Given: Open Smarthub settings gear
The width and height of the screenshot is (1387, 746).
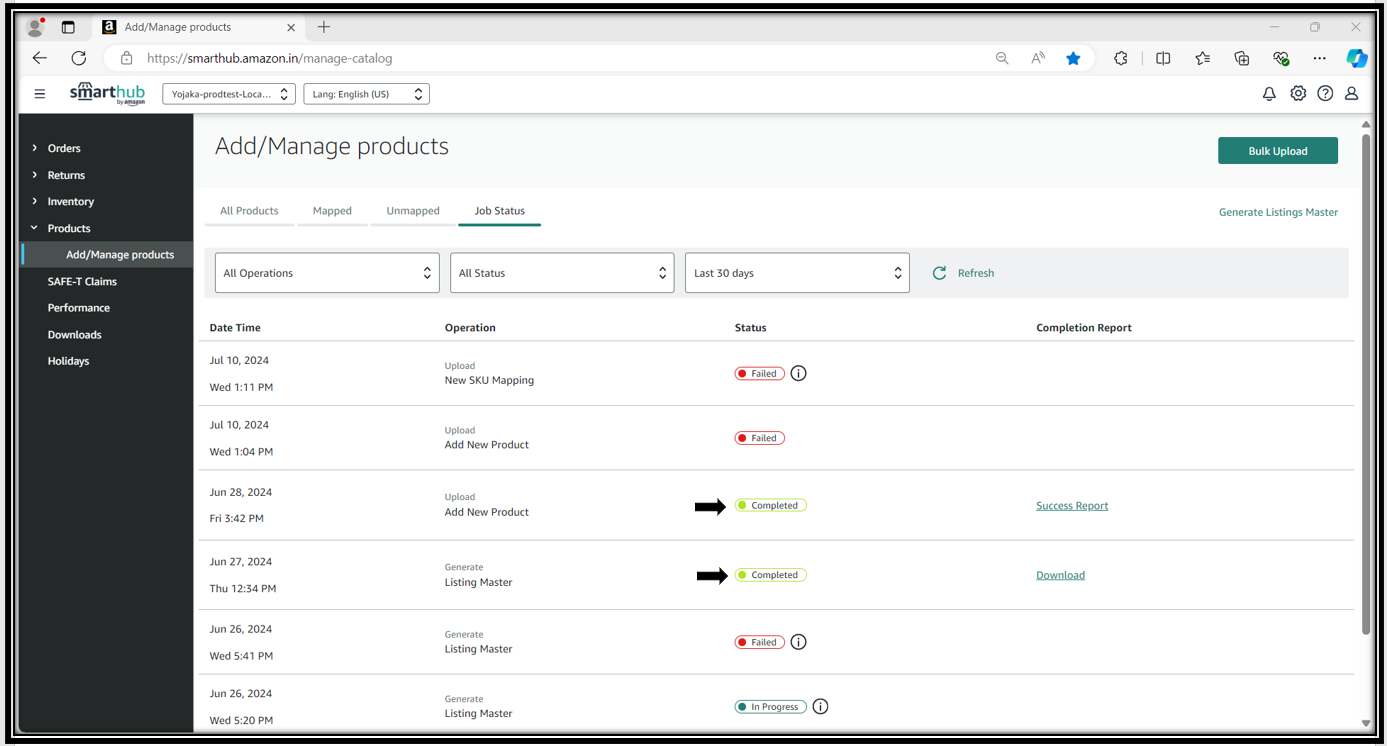Looking at the screenshot, I should (1298, 93).
